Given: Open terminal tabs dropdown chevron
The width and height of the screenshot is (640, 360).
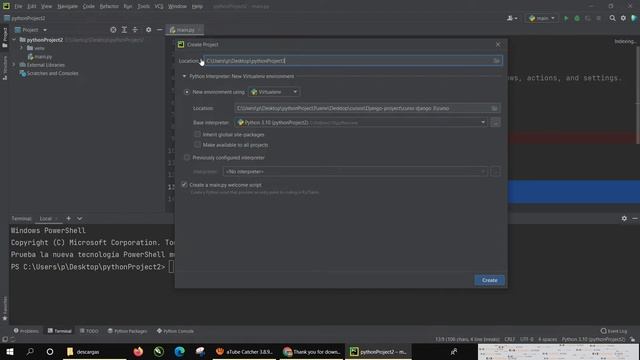Looking at the screenshot, I should pos(80,219).
